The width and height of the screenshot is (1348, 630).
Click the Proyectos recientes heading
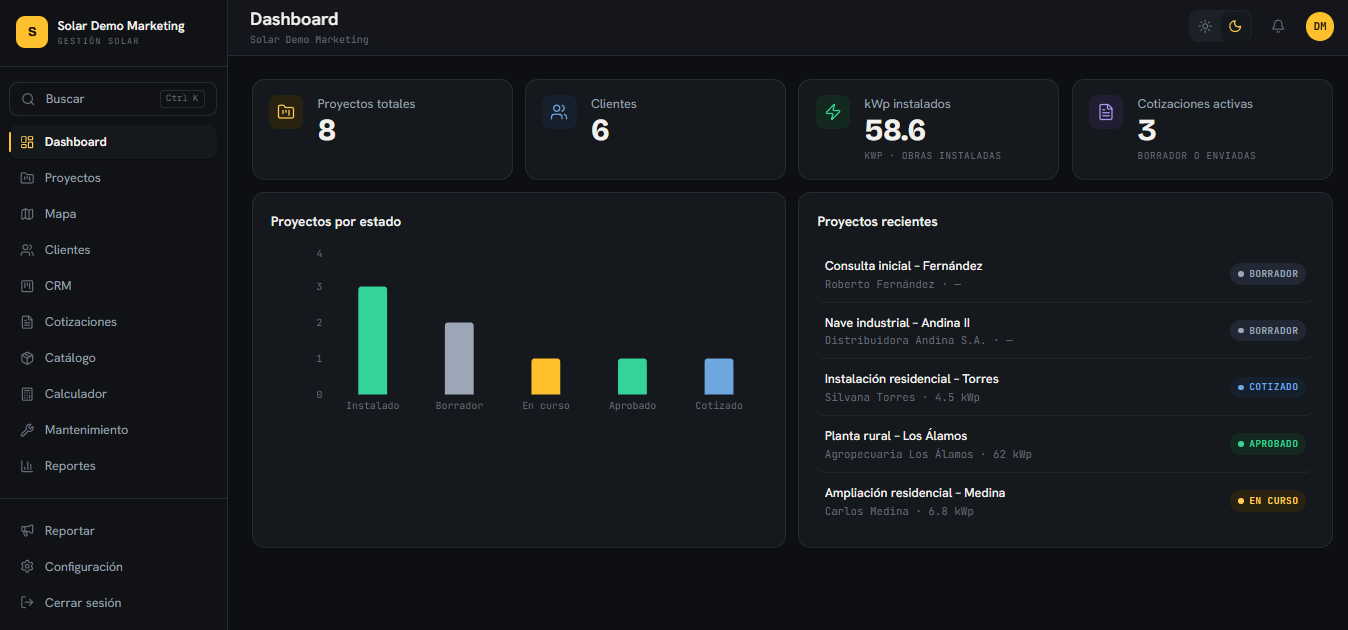(877, 222)
